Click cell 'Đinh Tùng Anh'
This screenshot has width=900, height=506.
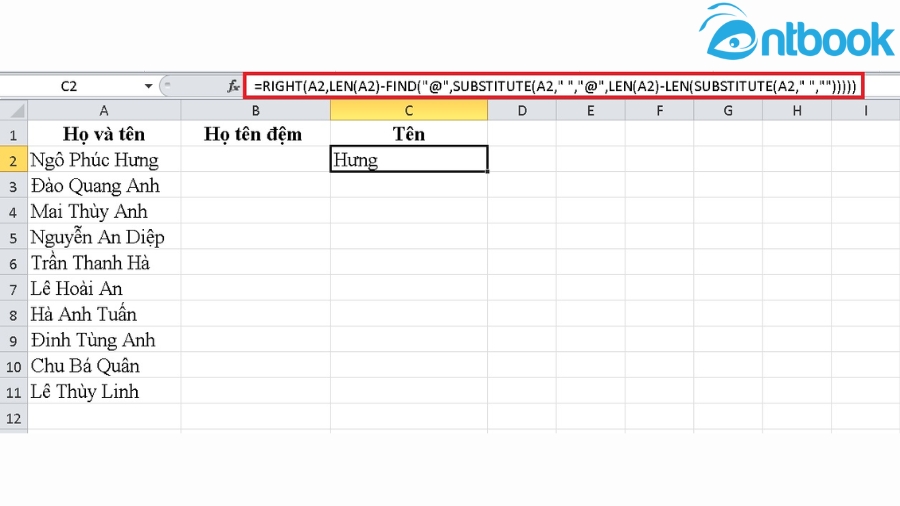[104, 340]
